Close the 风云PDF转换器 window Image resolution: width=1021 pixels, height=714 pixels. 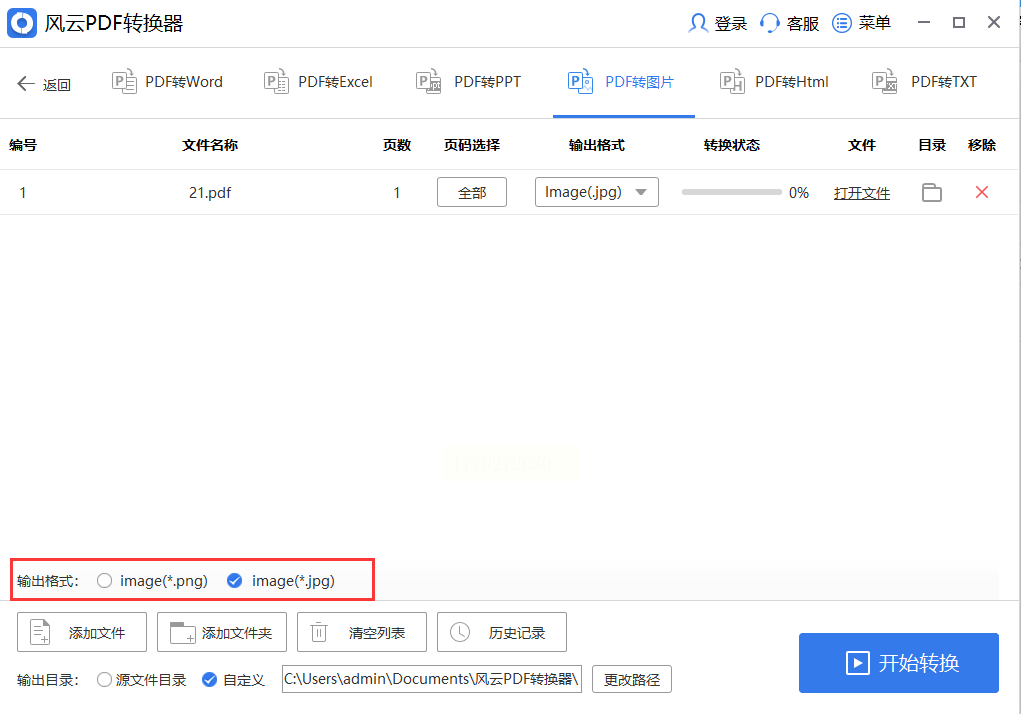(994, 23)
